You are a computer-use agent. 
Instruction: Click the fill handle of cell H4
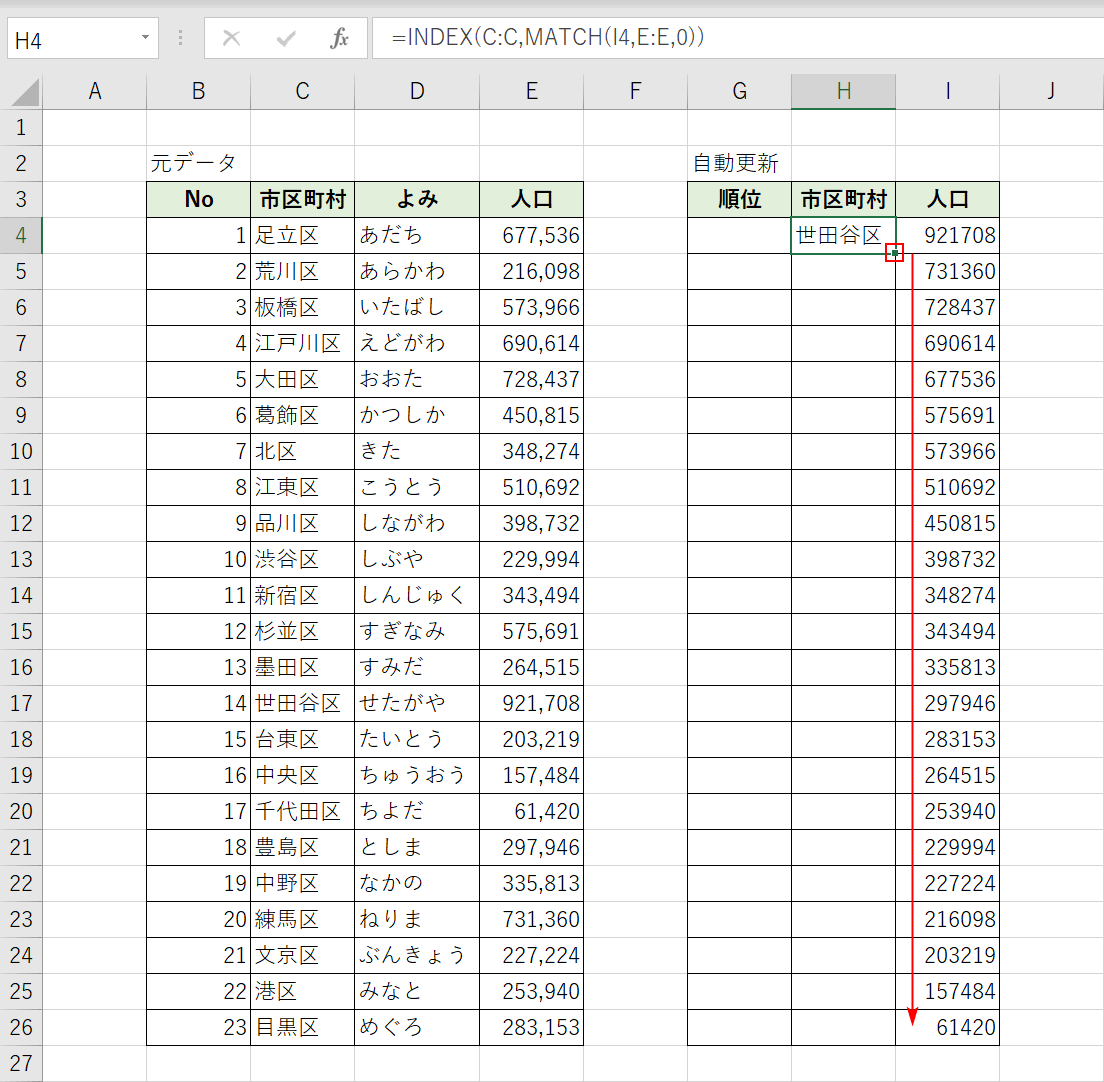895,253
